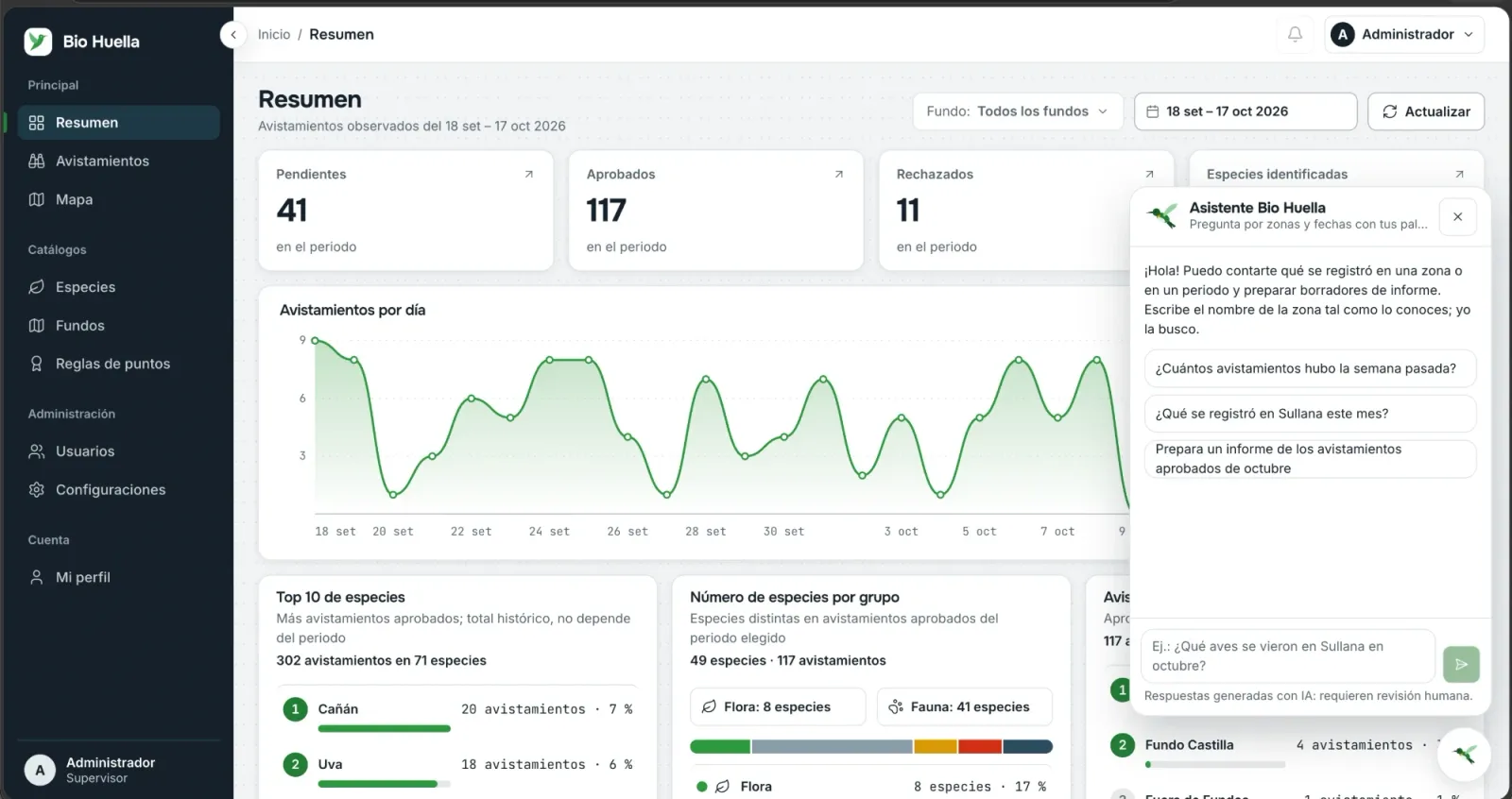1512x799 pixels.
Task: Click the Actualizar button
Action: tap(1426, 111)
